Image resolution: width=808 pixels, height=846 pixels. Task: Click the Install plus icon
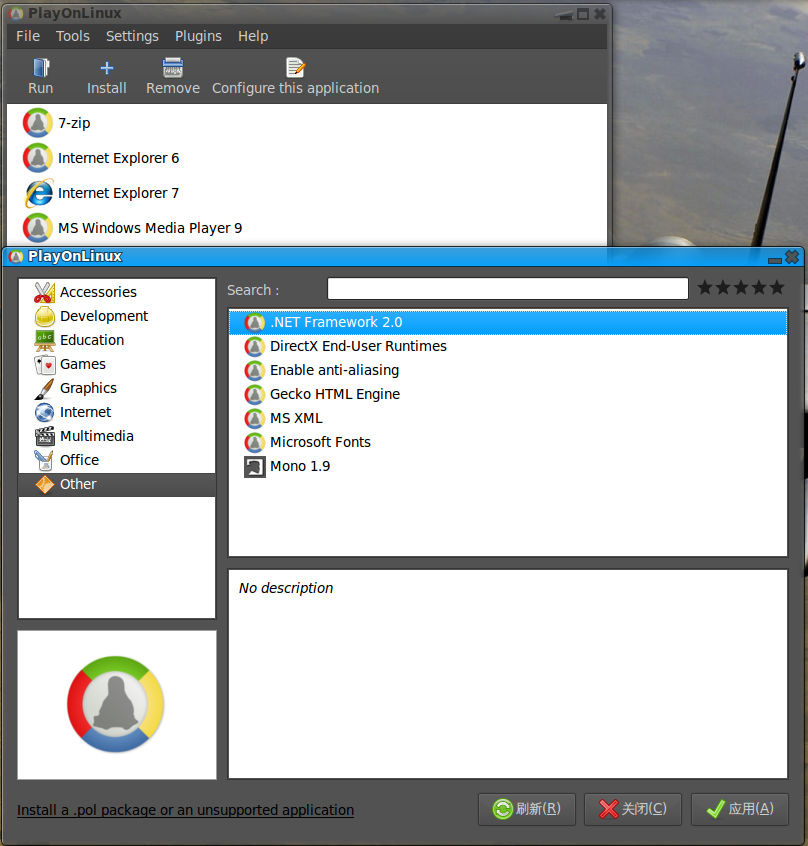(x=107, y=68)
